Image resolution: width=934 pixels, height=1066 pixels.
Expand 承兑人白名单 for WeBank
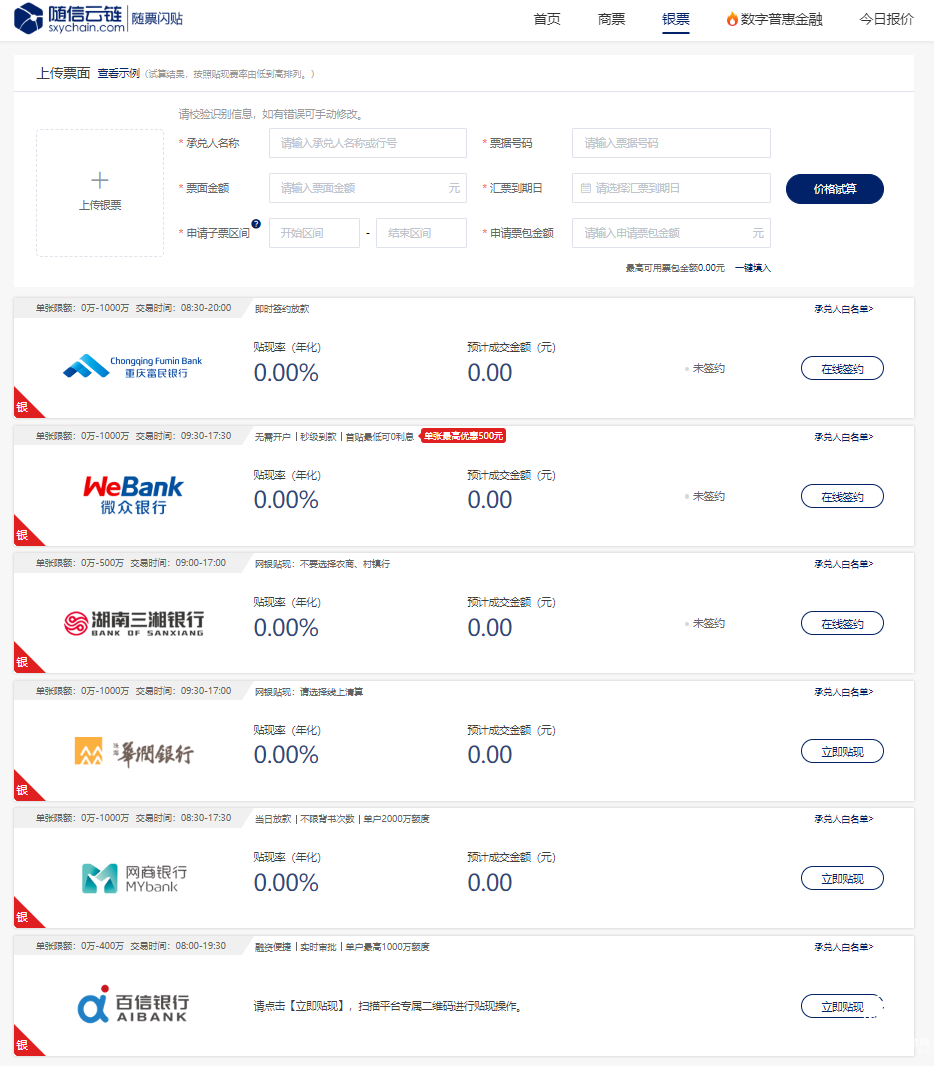(844, 436)
